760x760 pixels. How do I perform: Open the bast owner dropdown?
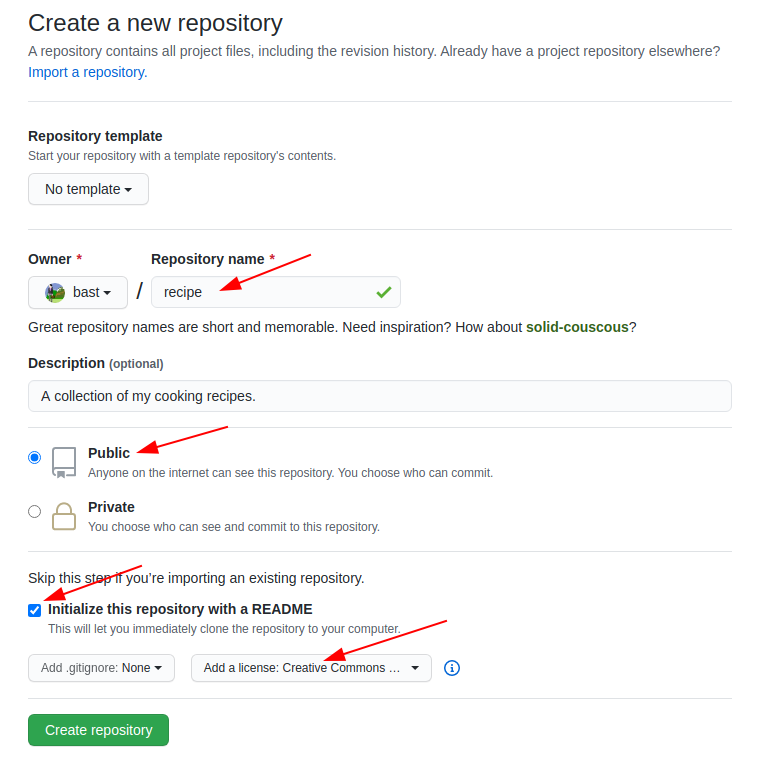click(x=78, y=292)
